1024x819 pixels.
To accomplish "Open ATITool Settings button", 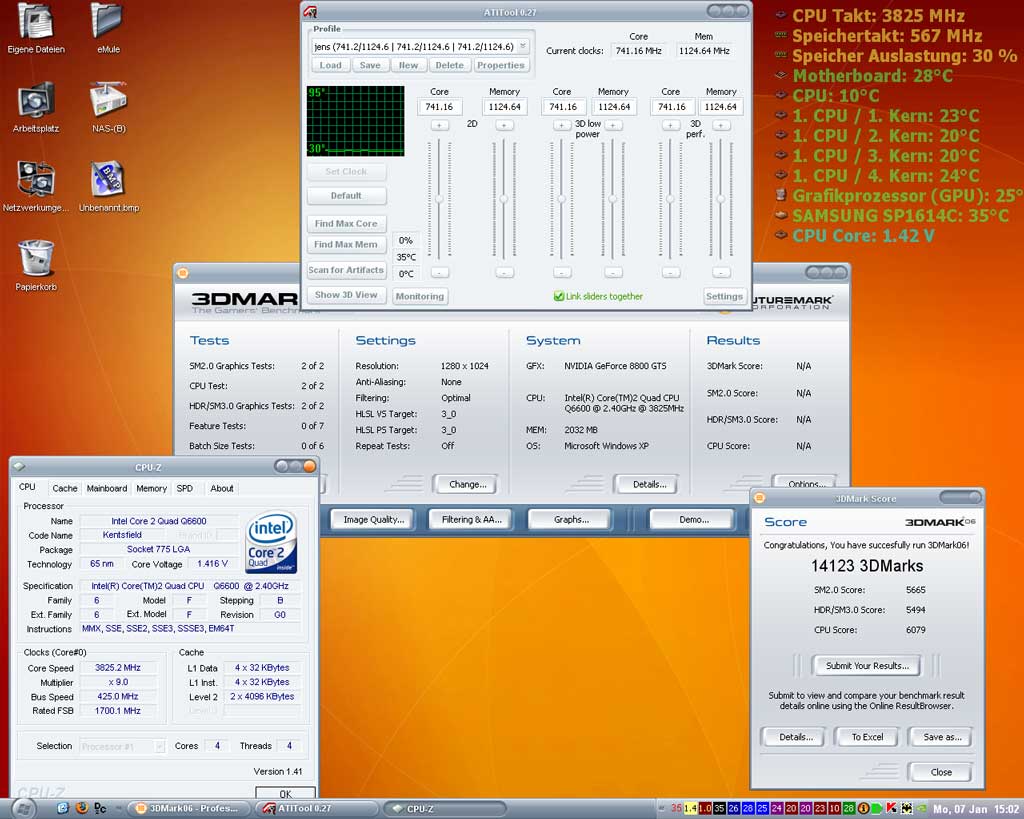I will [724, 296].
